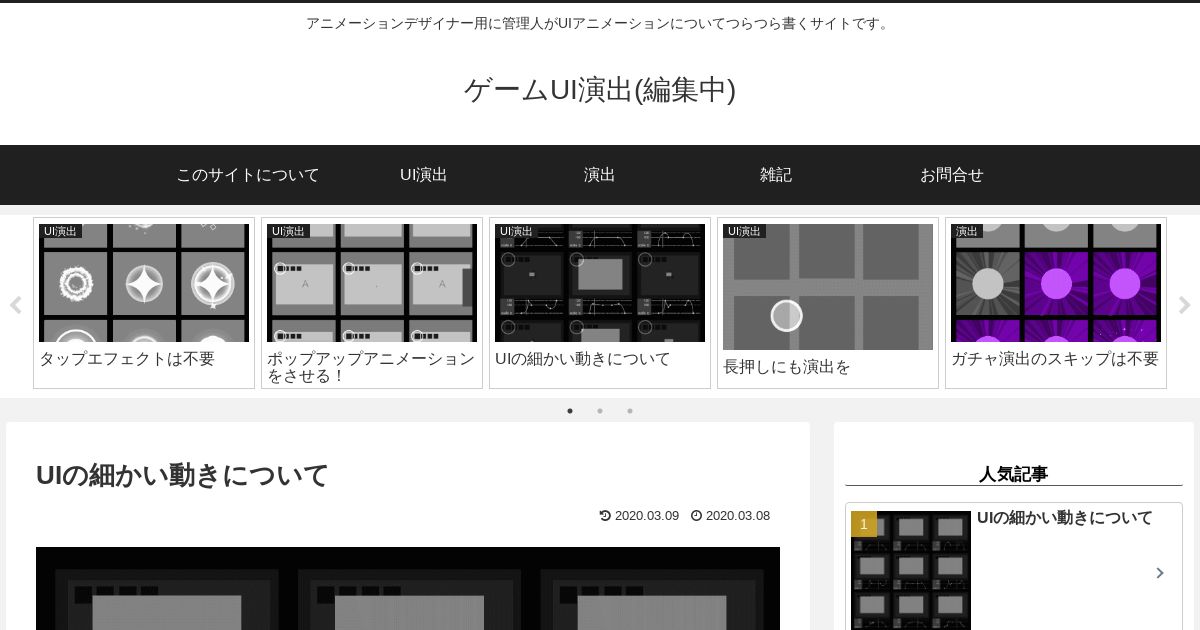The height and width of the screenshot is (630, 1200).
Task: Click the site description tagline text
Action: 599,23
